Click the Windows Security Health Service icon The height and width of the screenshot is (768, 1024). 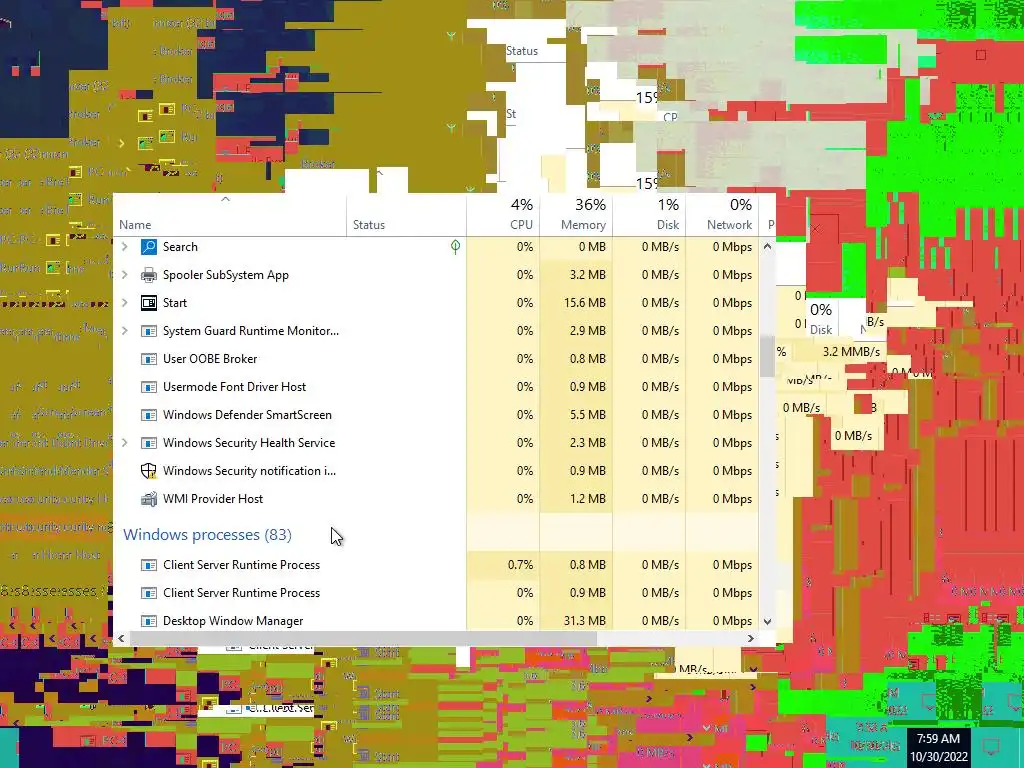149,443
